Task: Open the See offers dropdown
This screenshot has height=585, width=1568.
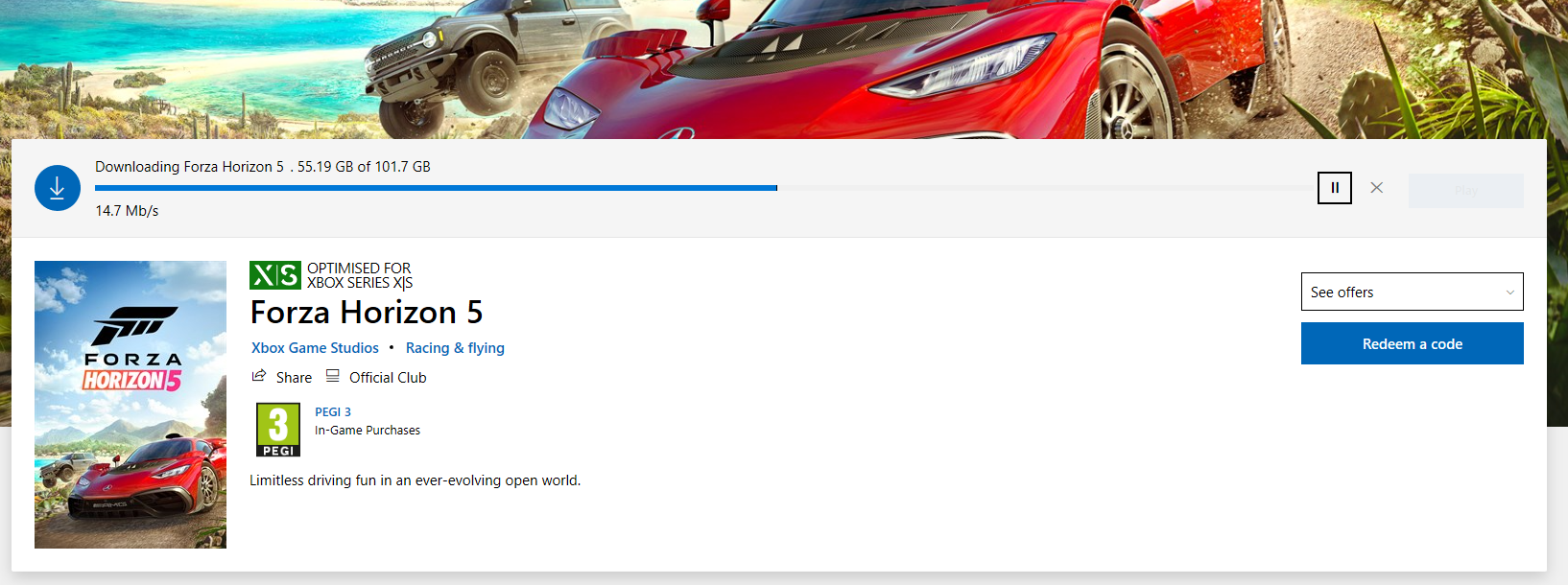Action: pos(1412,292)
